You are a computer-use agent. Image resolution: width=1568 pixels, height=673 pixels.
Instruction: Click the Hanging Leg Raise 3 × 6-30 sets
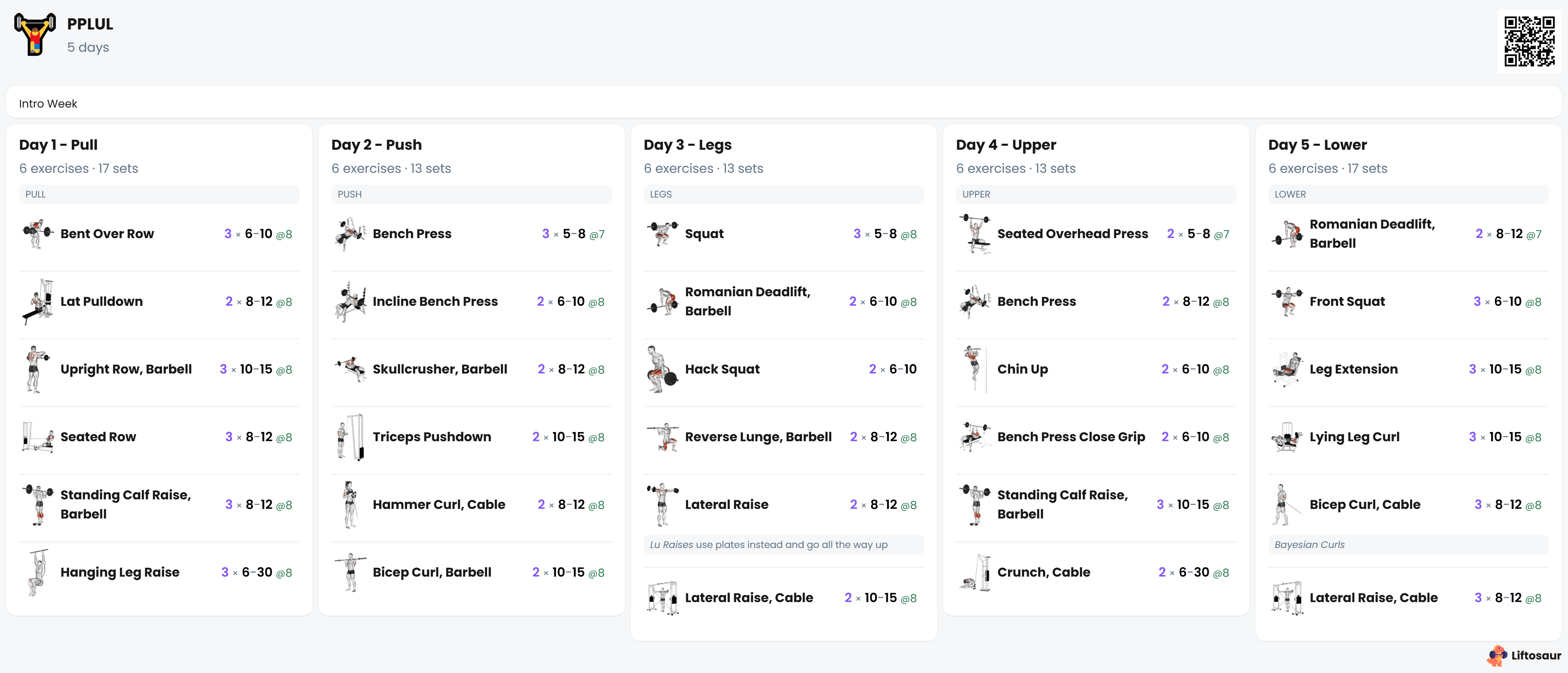pos(256,572)
